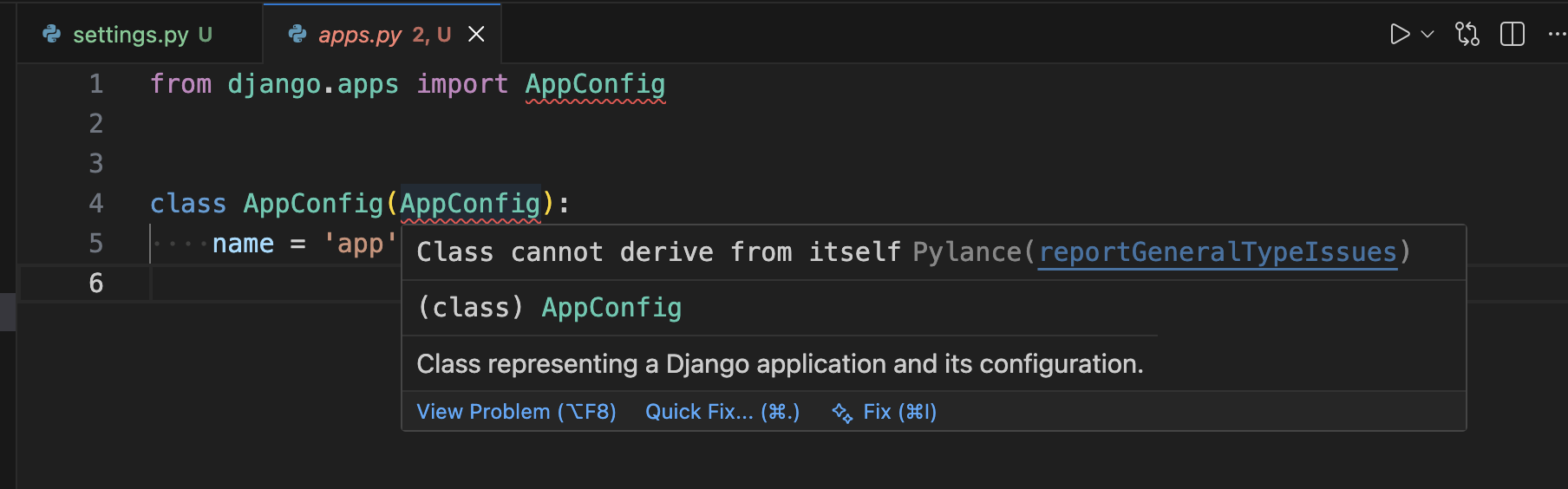The height and width of the screenshot is (489, 1568).
Task: Click the Fix action with sparkle icon
Action: [899, 412]
